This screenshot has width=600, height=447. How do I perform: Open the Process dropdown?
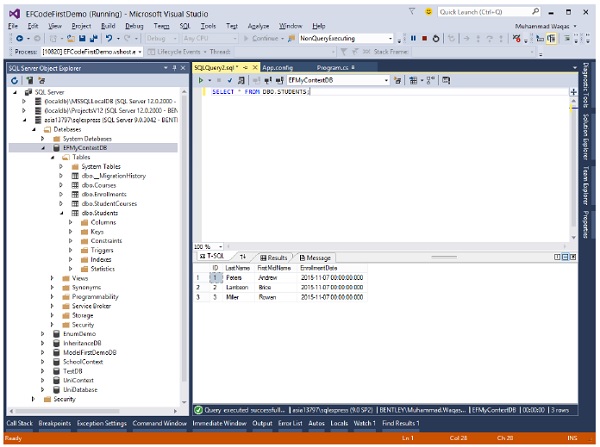[140, 52]
